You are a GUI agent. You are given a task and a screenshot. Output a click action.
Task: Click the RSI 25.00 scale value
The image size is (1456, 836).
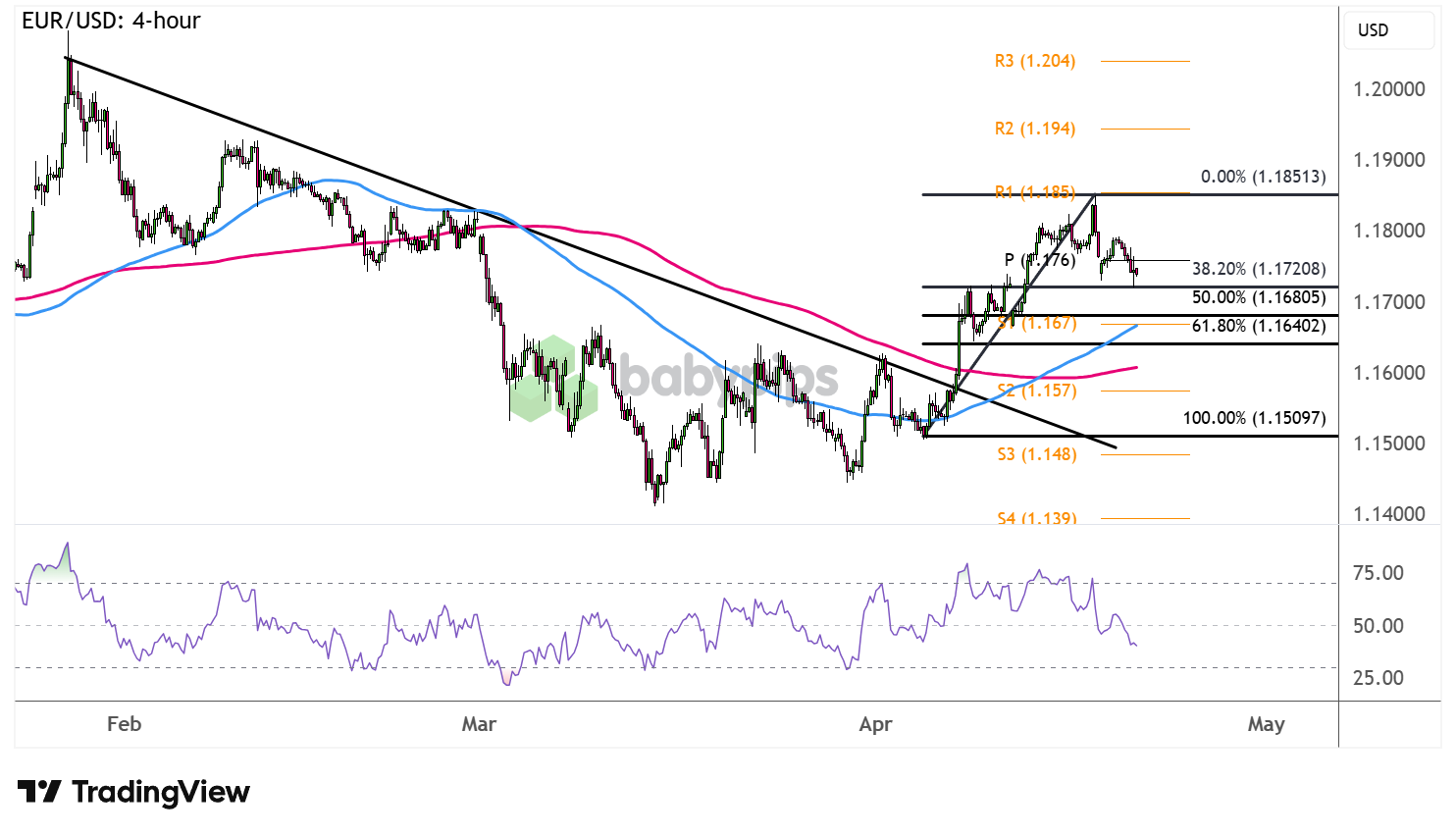pyautogui.click(x=1378, y=678)
